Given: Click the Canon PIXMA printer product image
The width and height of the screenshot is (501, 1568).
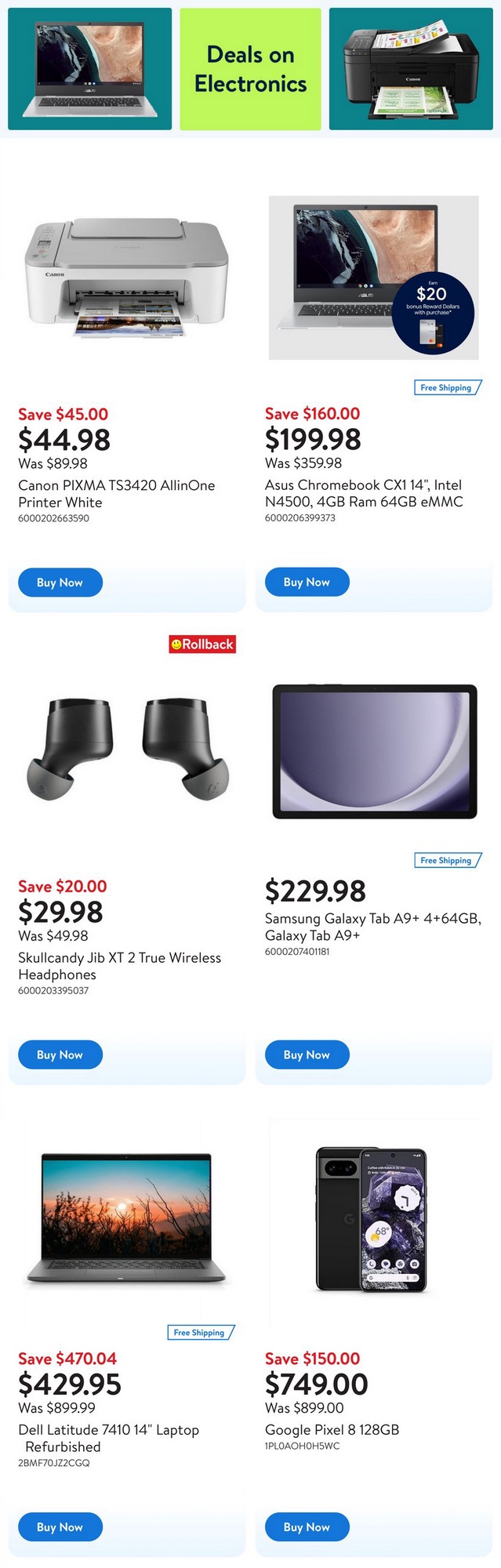Looking at the screenshot, I should click(x=127, y=277).
